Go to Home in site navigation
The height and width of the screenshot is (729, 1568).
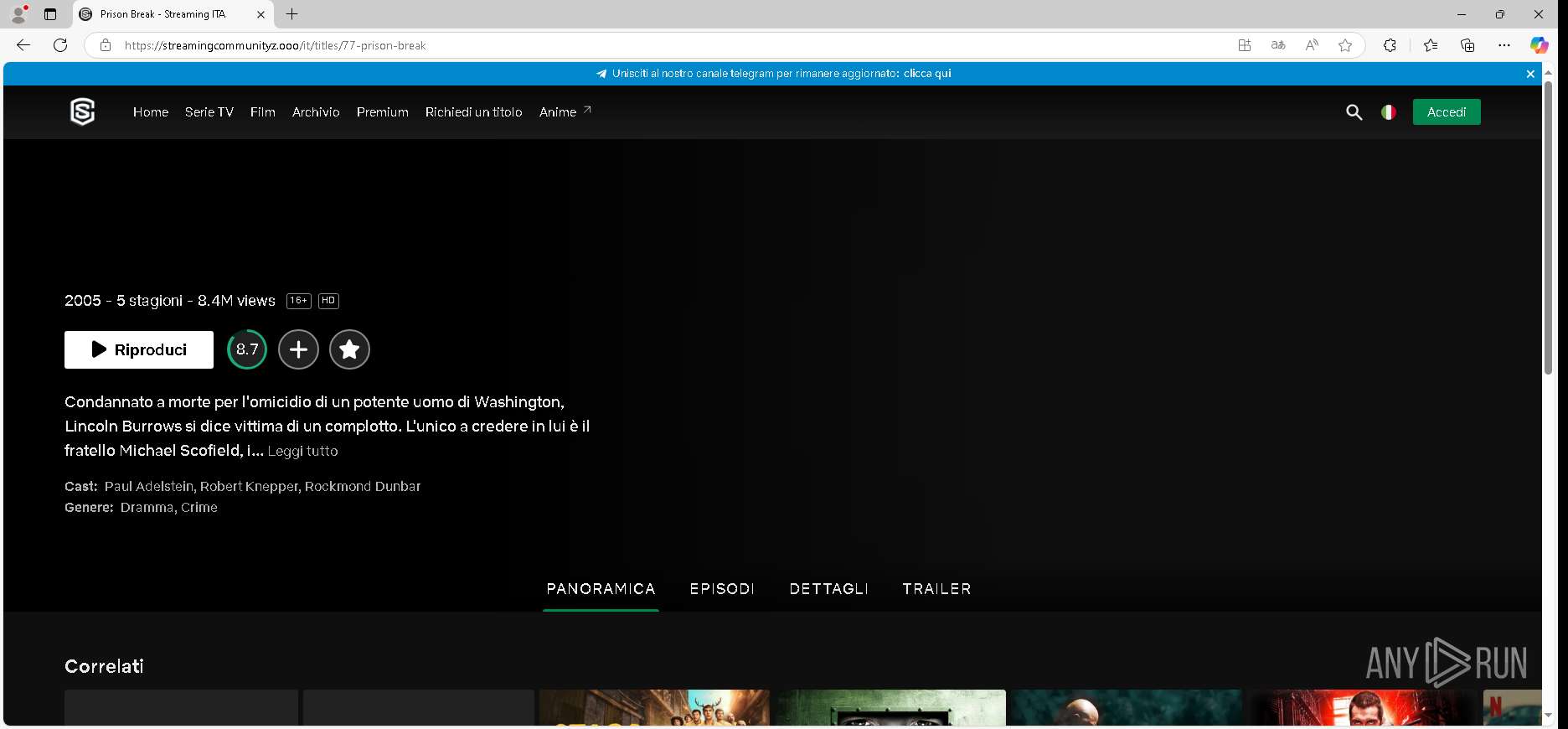[x=151, y=112]
